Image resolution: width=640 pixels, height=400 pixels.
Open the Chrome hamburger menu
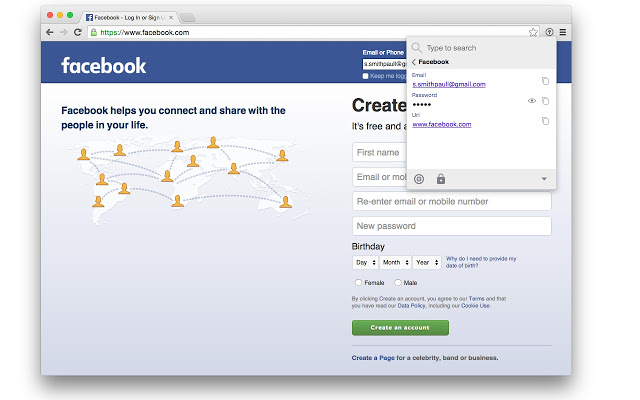[x=563, y=32]
